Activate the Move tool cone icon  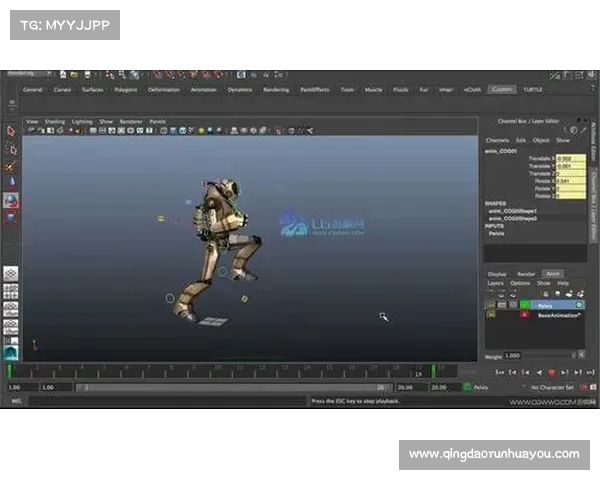click(11, 182)
